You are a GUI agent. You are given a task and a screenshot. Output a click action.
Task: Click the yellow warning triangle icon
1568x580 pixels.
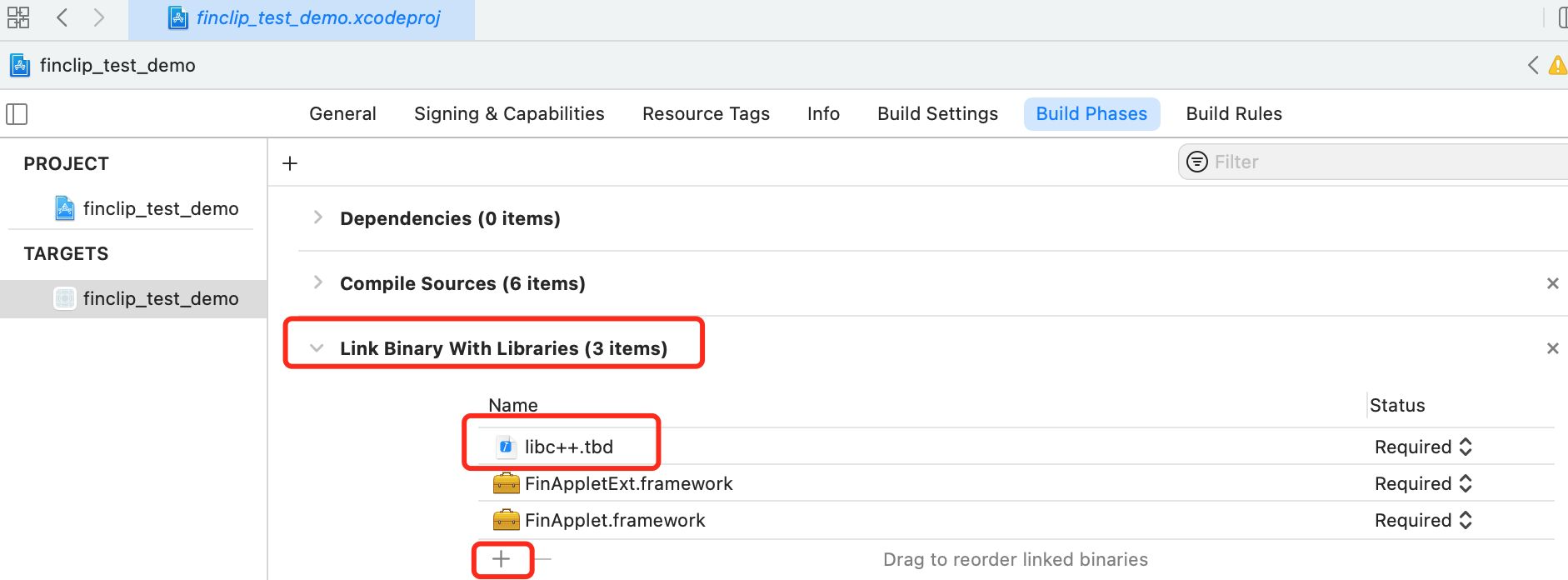1556,65
